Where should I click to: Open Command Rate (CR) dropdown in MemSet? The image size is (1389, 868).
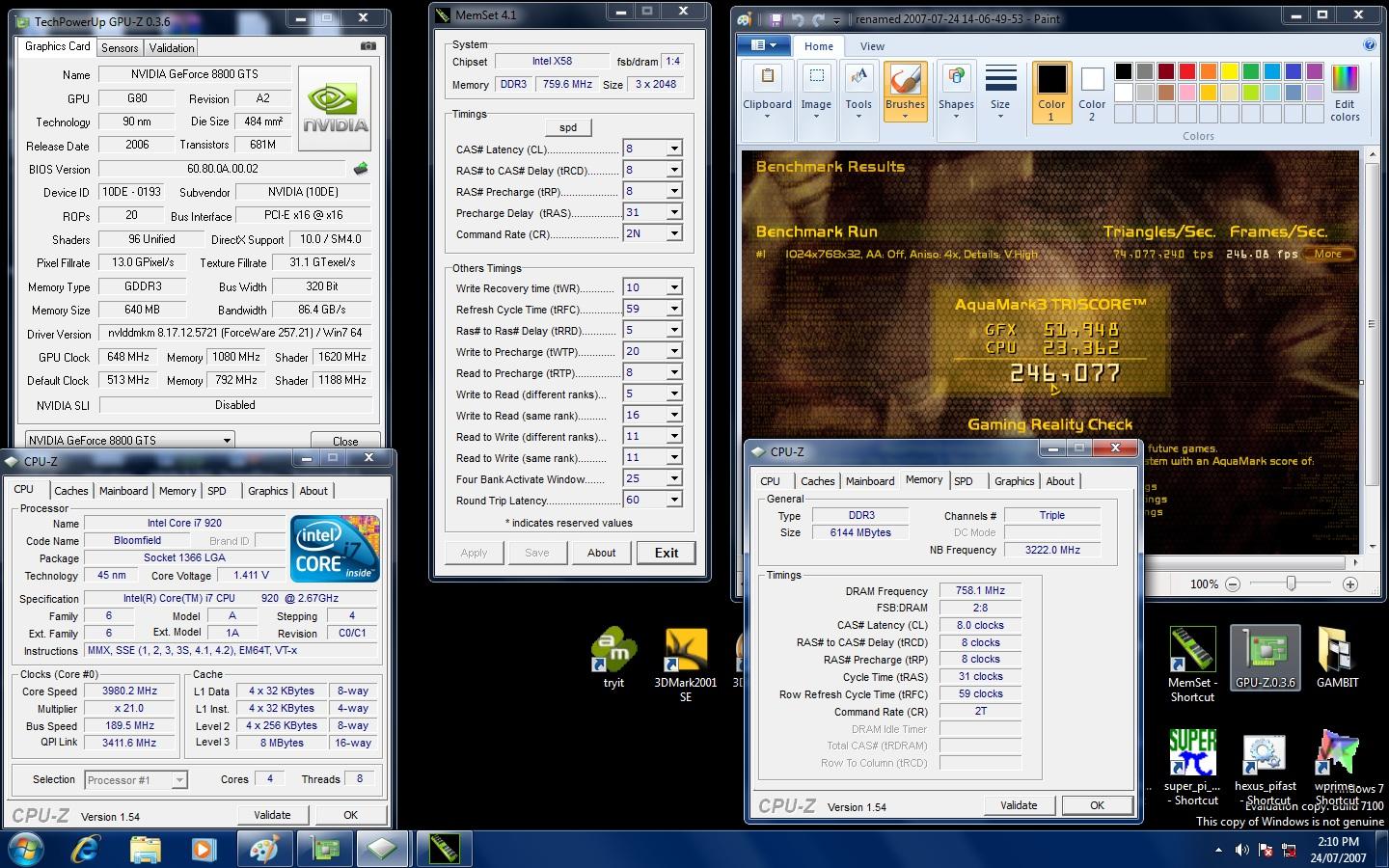click(674, 233)
